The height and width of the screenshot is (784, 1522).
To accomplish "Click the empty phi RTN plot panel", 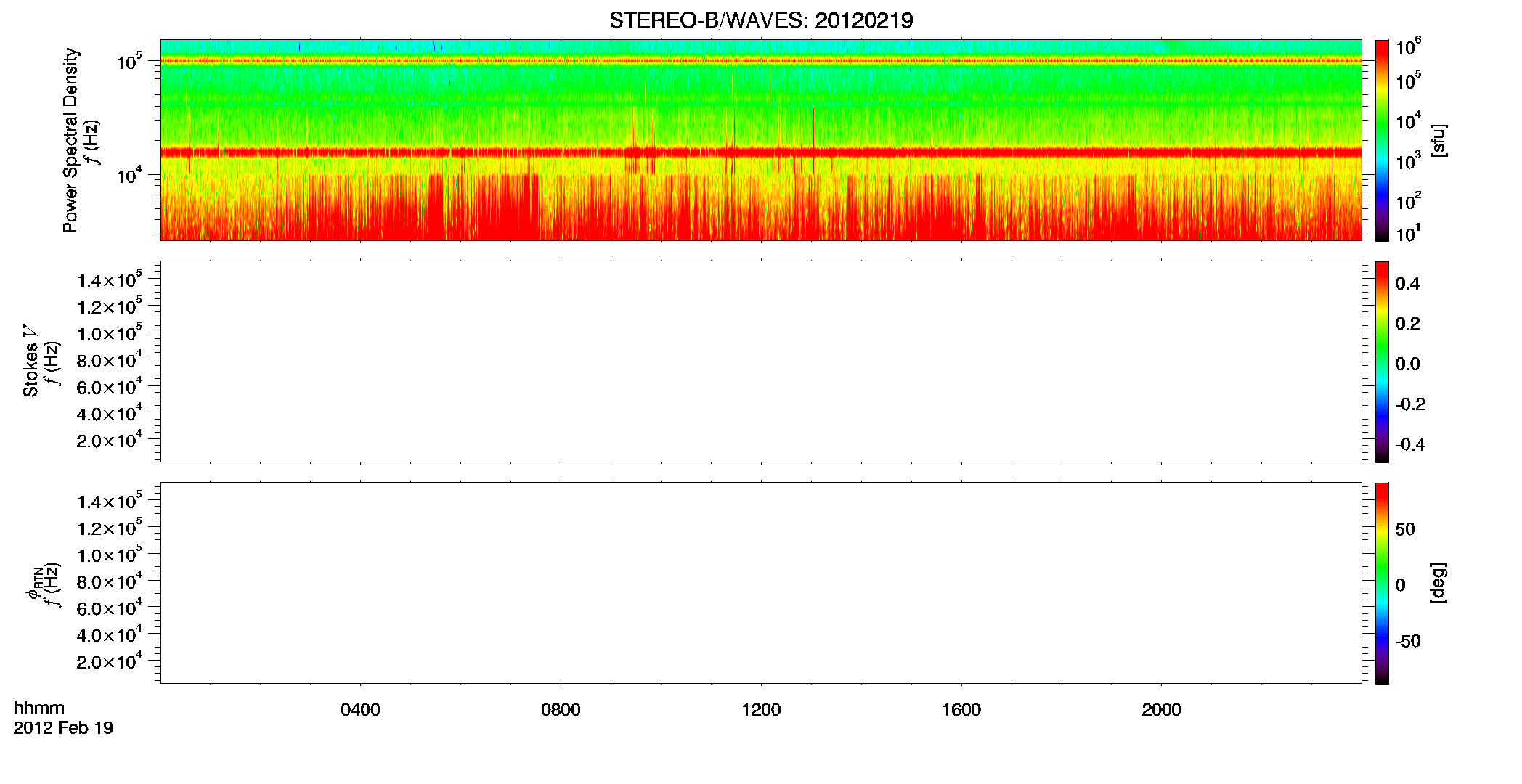I will (x=761, y=583).
